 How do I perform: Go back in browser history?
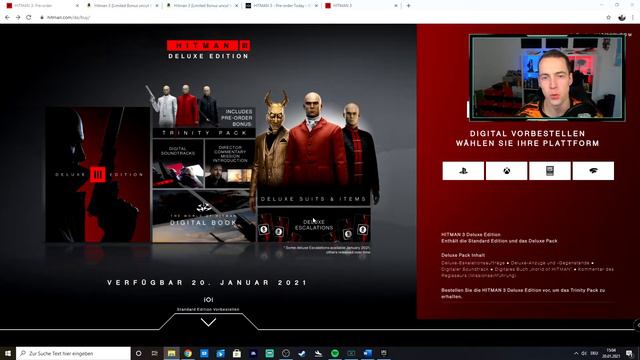click(x=7, y=18)
